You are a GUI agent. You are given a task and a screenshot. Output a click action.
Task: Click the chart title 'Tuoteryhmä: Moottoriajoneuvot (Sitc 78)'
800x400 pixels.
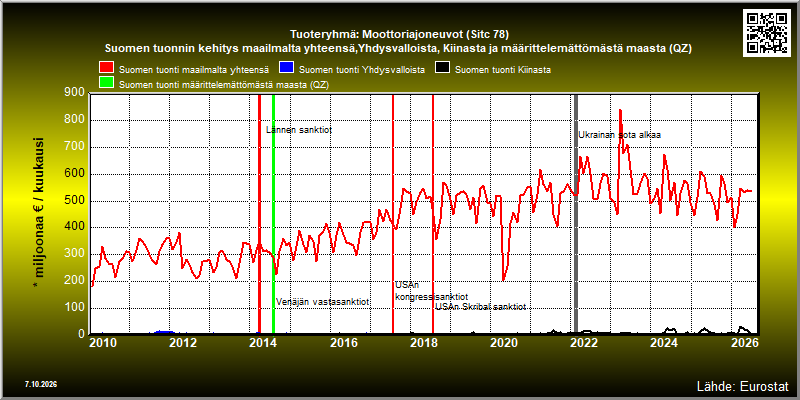point(399,35)
